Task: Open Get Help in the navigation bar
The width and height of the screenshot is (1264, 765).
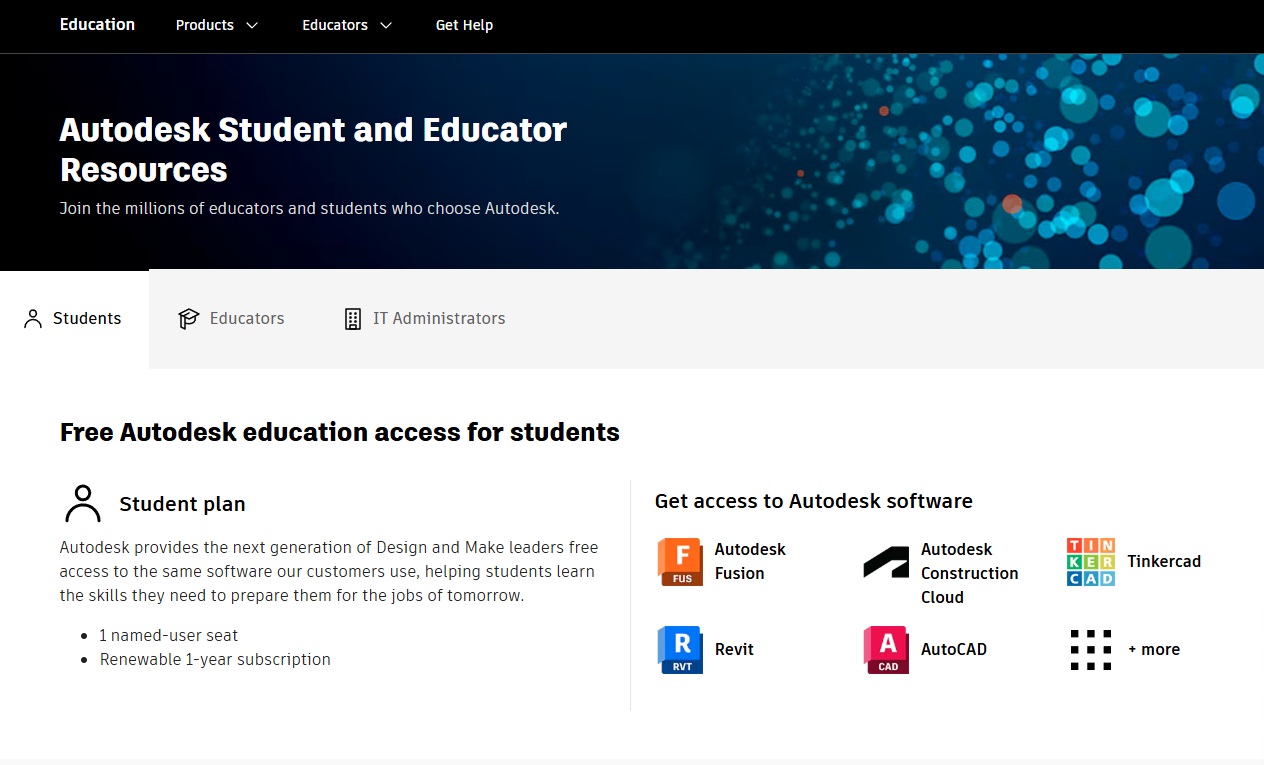Action: pos(464,25)
